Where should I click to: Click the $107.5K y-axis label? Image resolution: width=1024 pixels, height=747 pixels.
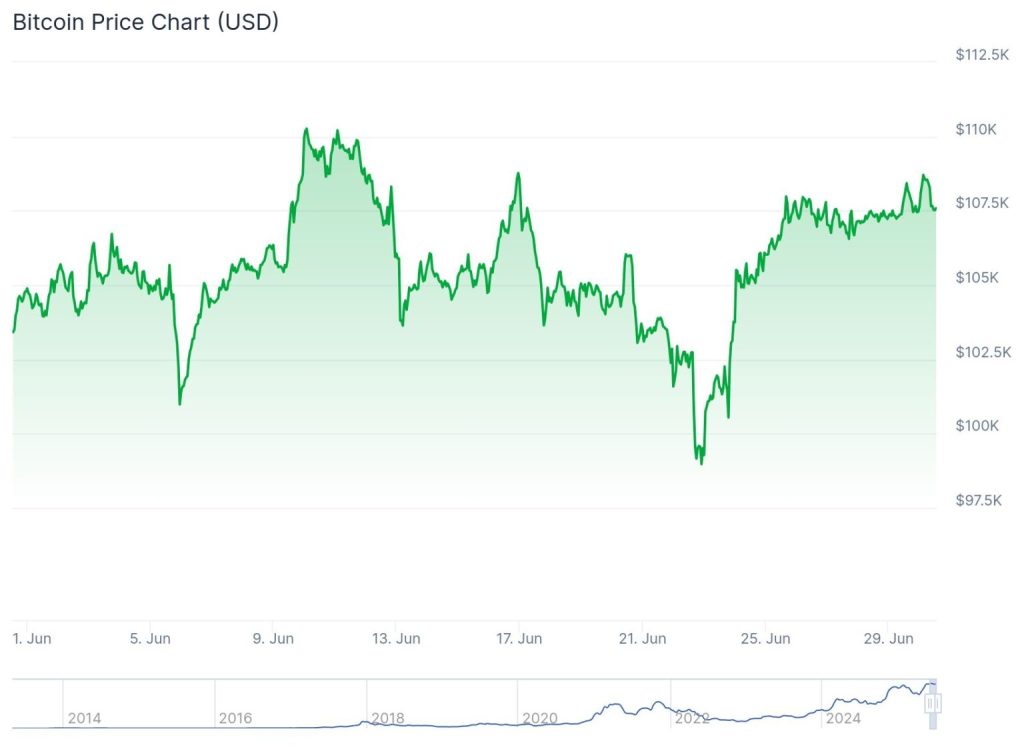tap(981, 203)
